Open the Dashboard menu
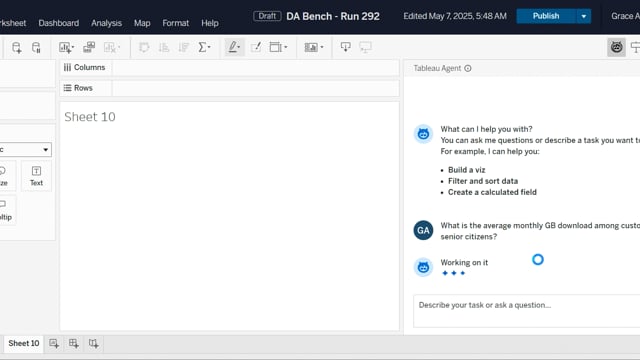640x360 pixels. tap(59, 23)
